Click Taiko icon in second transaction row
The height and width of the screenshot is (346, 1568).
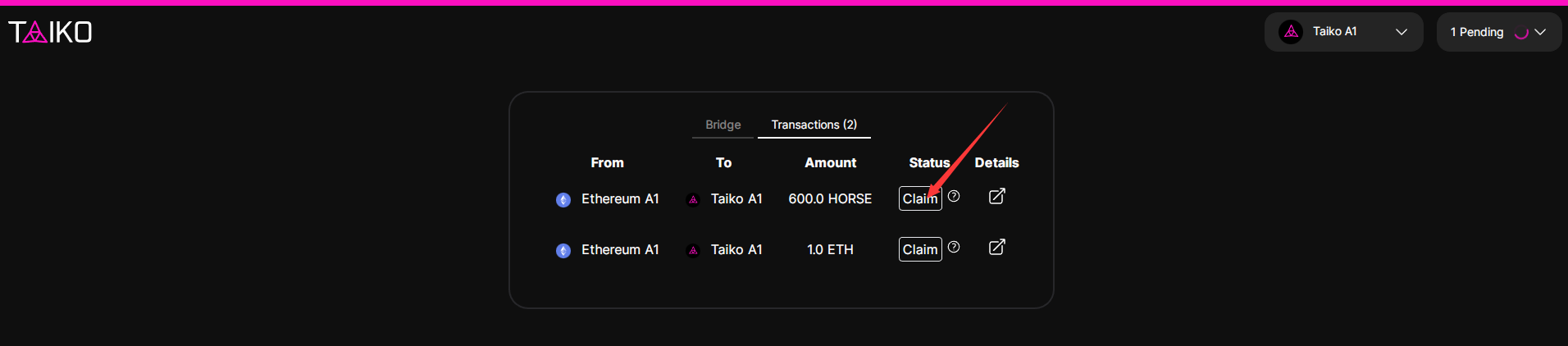coord(693,251)
